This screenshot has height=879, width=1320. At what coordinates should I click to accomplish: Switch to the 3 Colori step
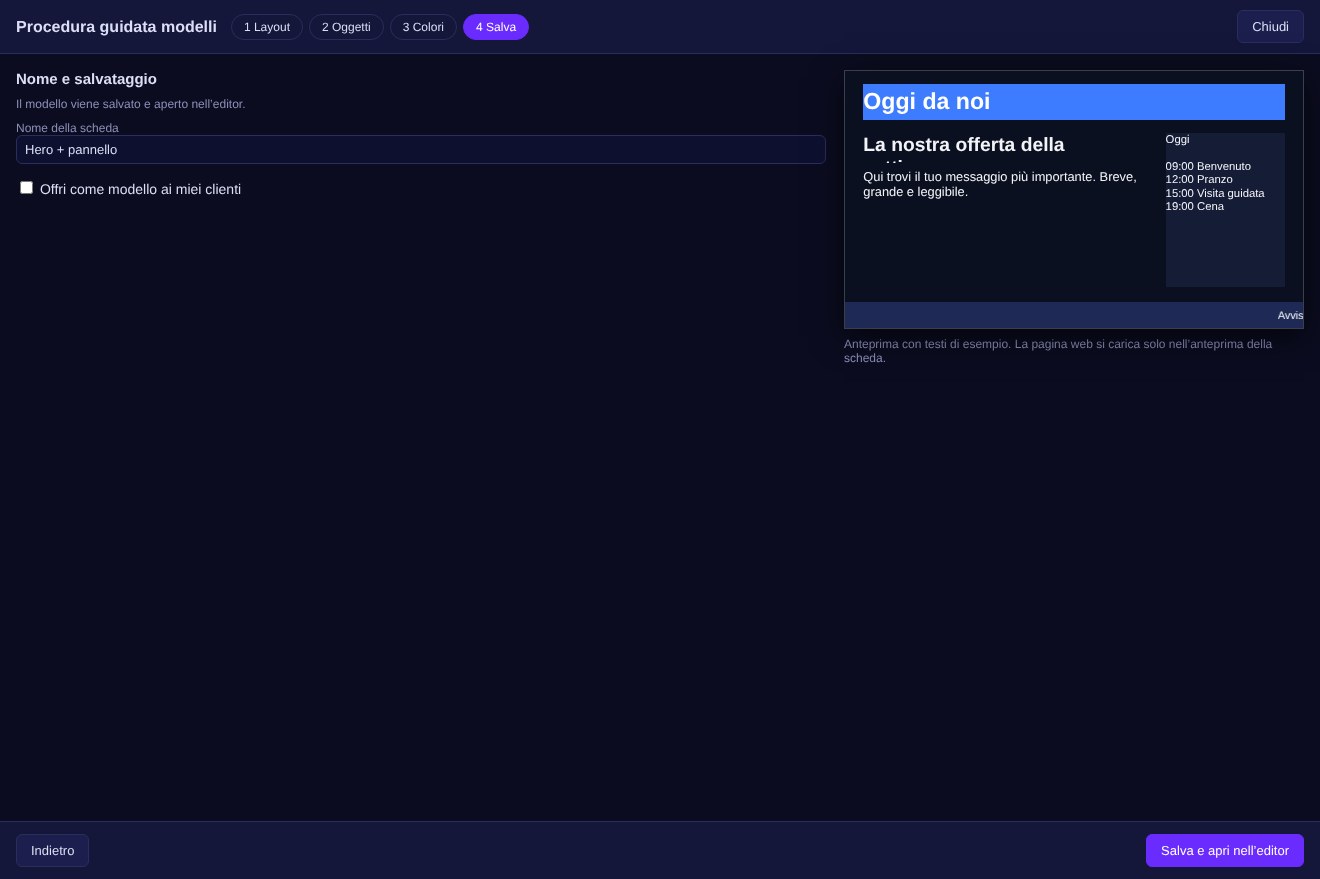tap(423, 27)
